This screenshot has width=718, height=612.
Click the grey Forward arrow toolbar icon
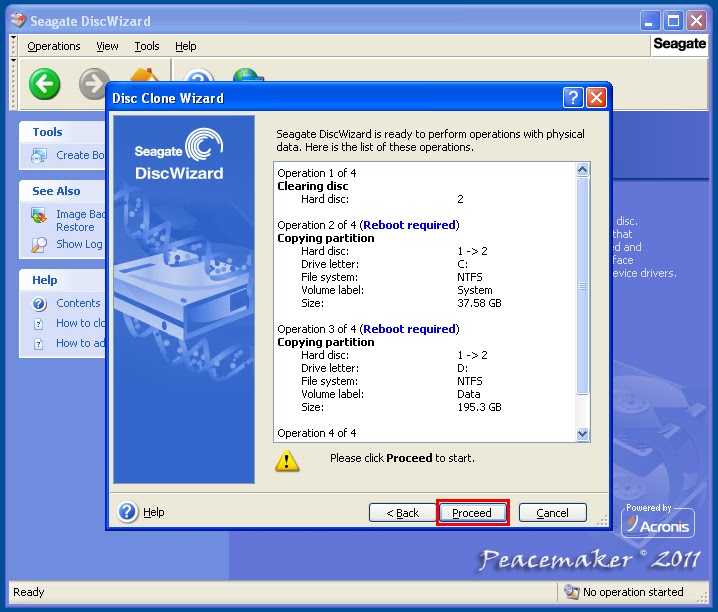click(x=93, y=84)
